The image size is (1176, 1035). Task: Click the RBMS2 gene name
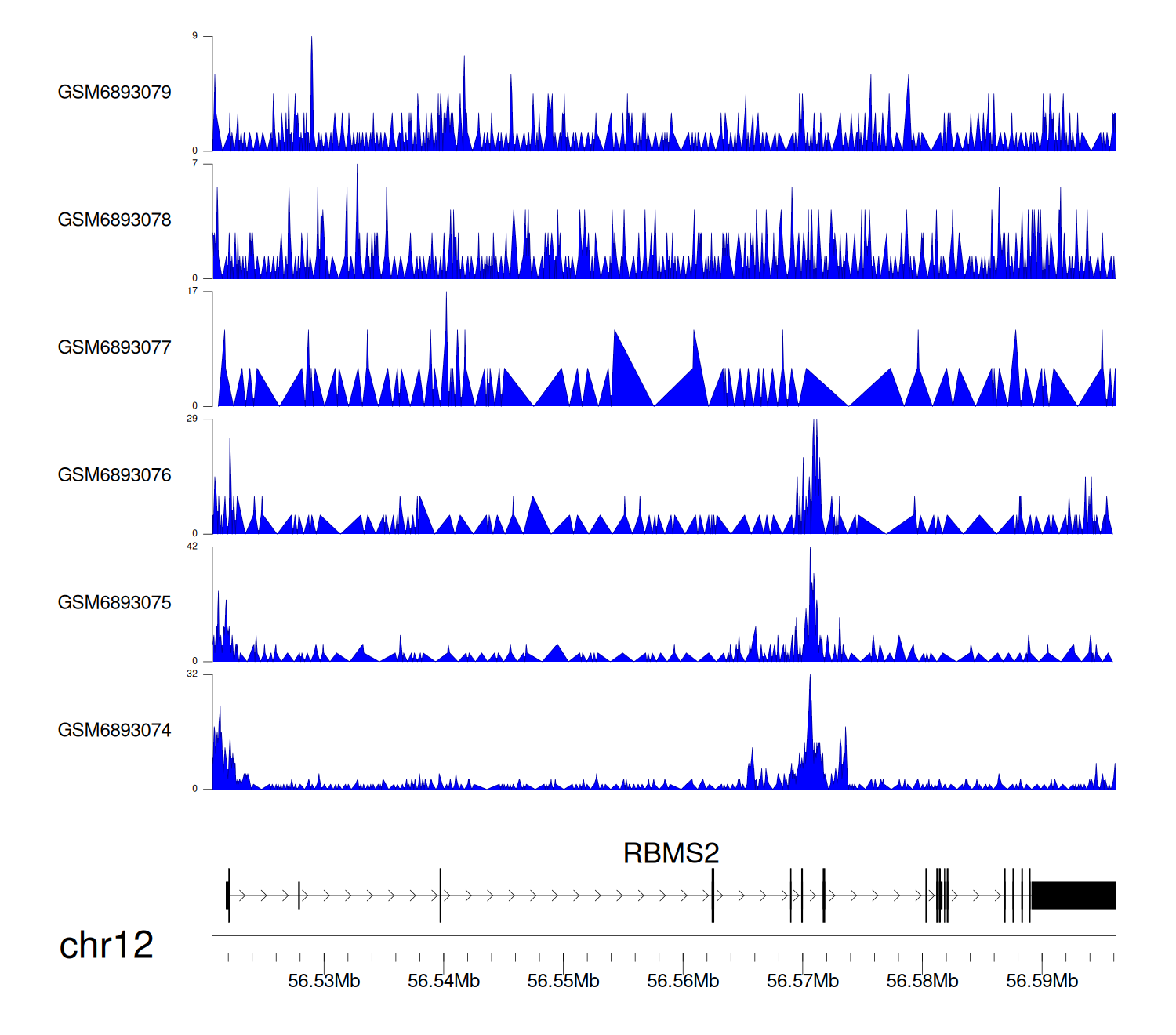click(670, 853)
